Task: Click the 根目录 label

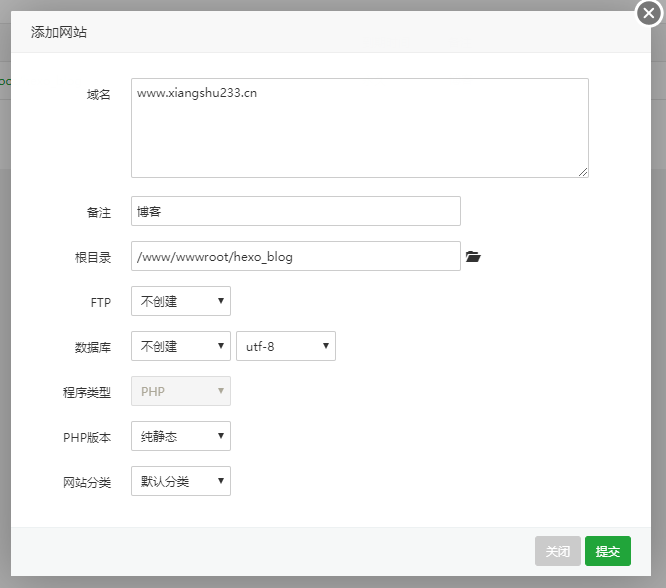Action: tap(92, 257)
